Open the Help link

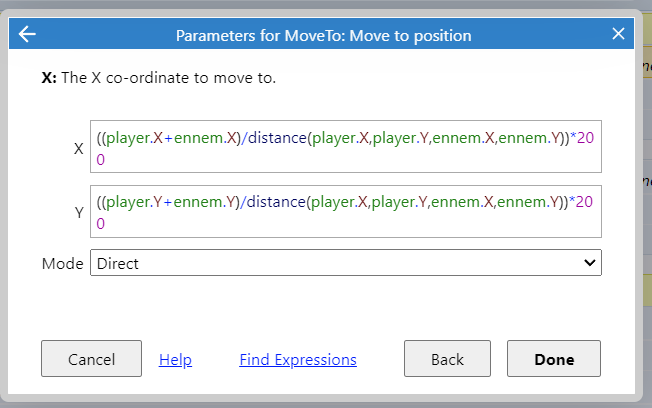[175, 359]
